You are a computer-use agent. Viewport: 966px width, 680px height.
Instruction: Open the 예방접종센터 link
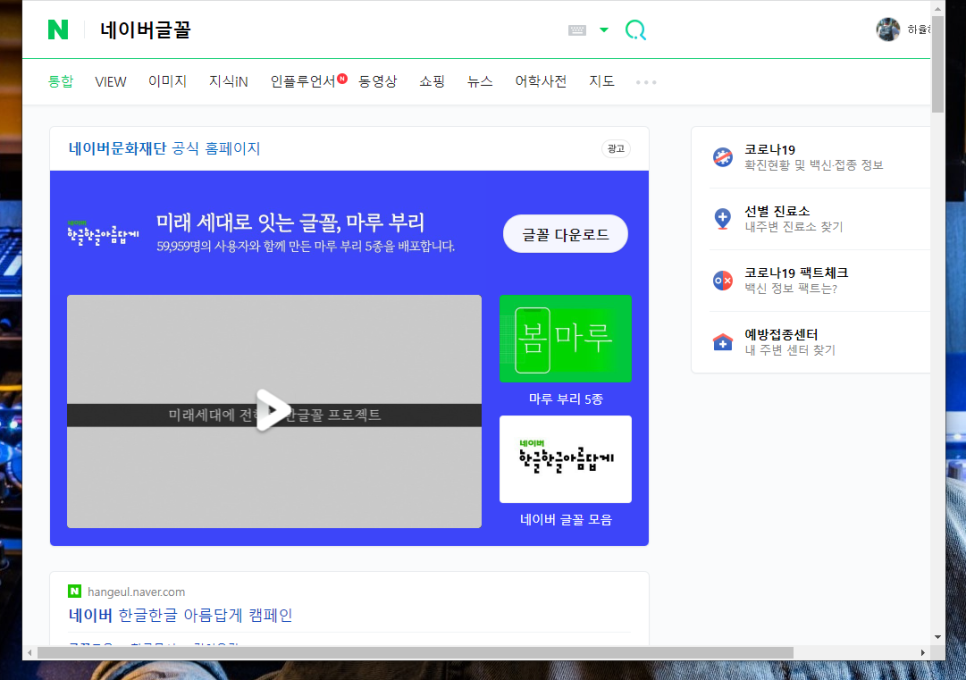pyautogui.click(x=790, y=342)
